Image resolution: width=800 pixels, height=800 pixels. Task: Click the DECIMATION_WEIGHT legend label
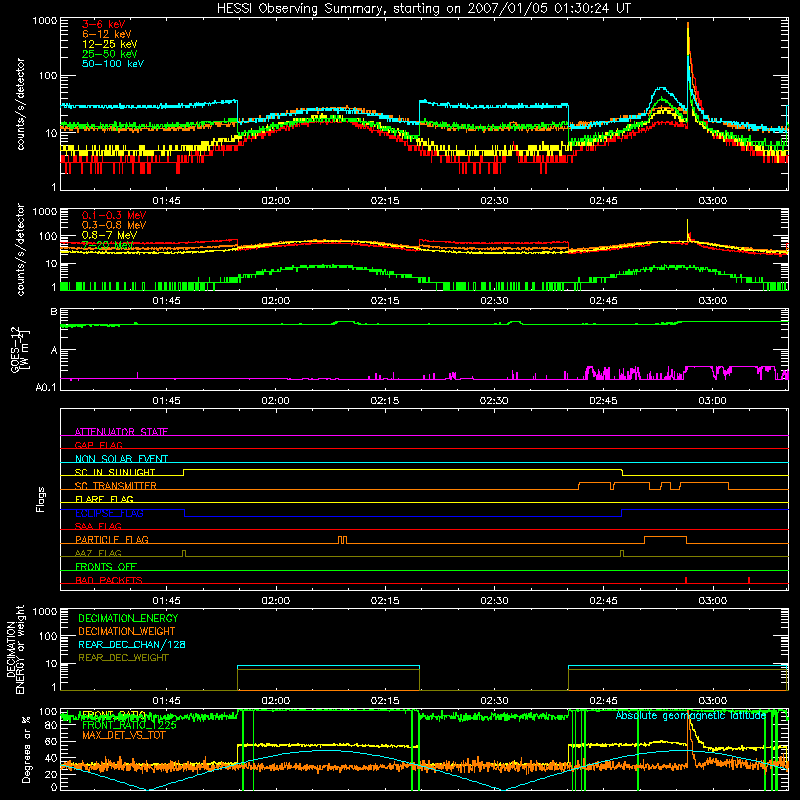127,631
